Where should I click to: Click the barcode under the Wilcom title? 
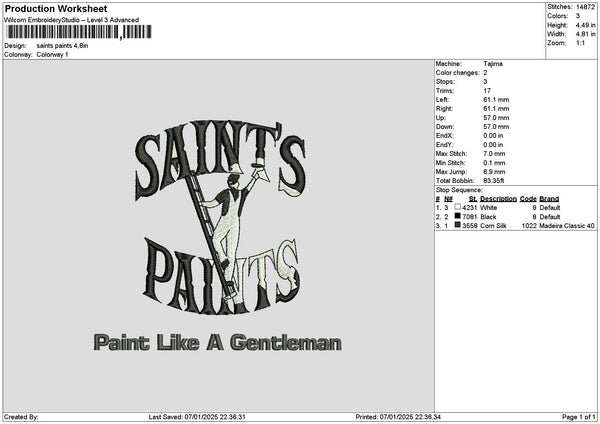click(79, 32)
